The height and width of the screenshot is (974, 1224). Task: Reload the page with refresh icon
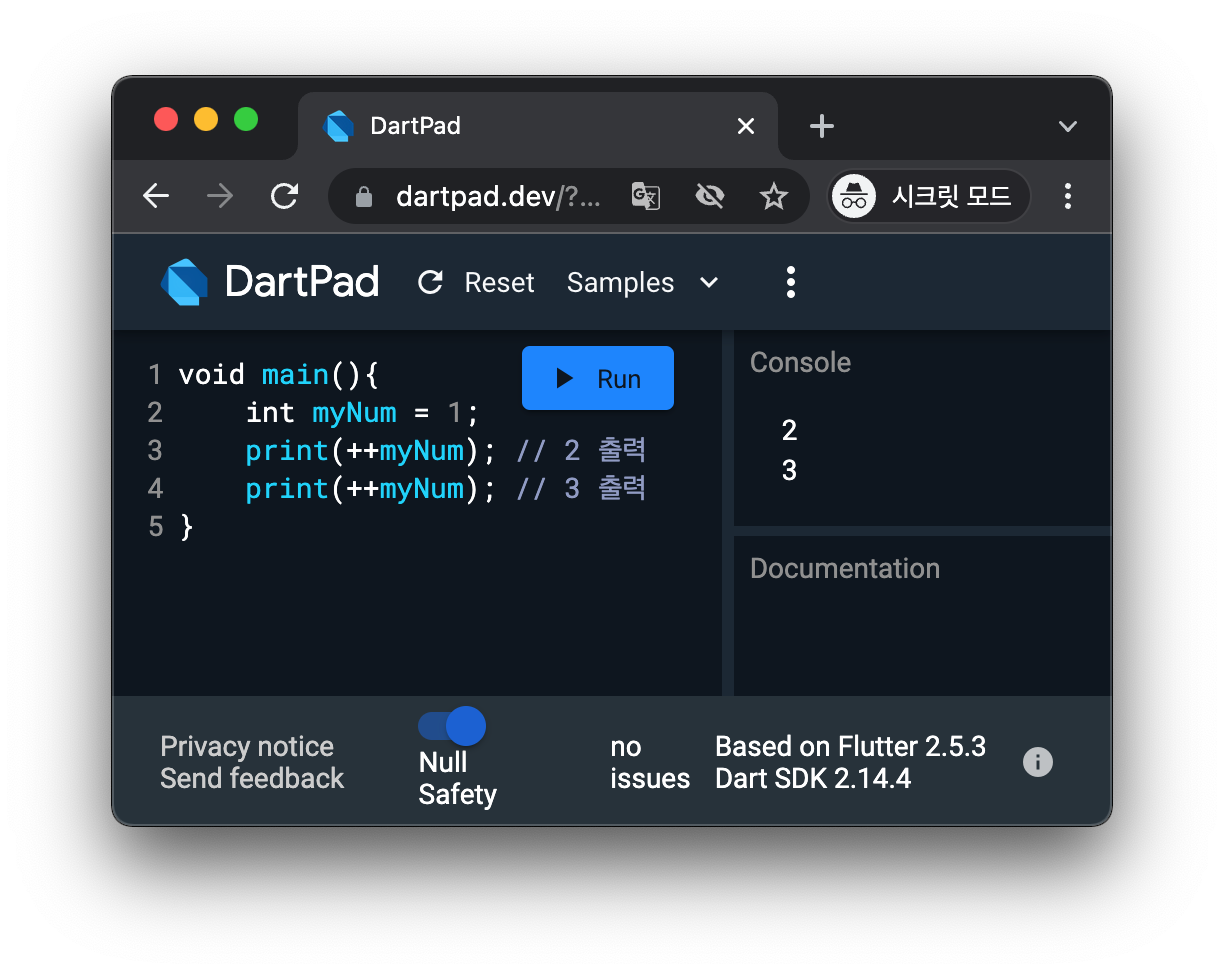click(285, 196)
